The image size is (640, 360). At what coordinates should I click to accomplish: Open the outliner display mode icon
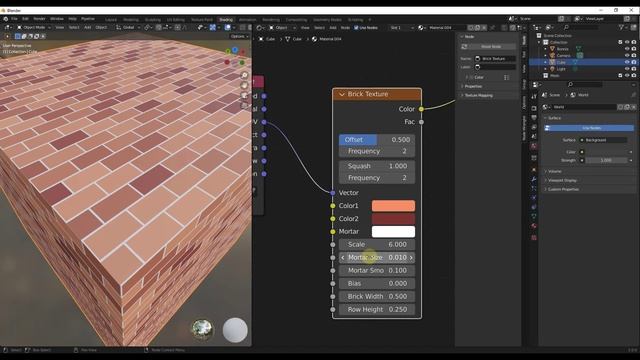click(549, 28)
